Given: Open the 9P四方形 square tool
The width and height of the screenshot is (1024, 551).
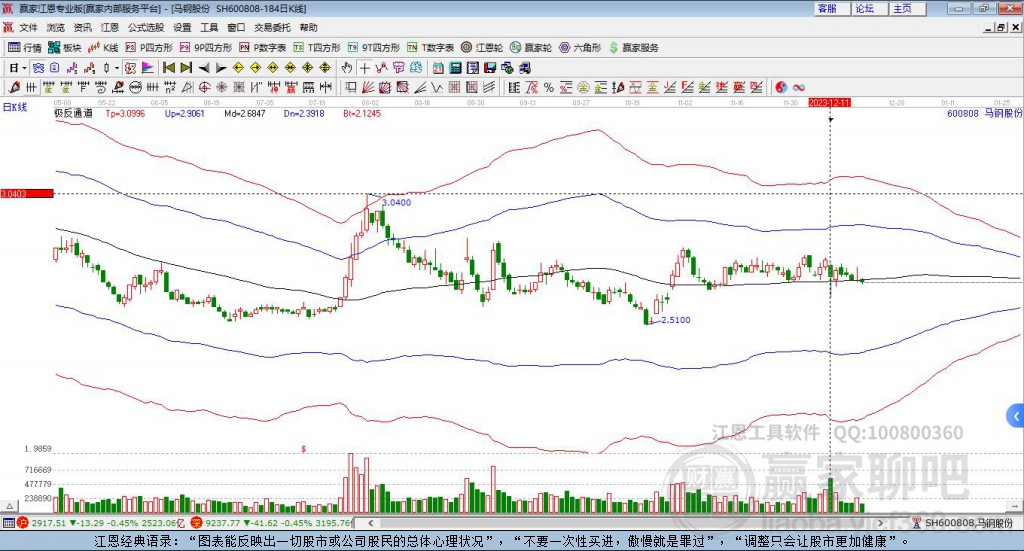Looking at the screenshot, I should pos(206,48).
